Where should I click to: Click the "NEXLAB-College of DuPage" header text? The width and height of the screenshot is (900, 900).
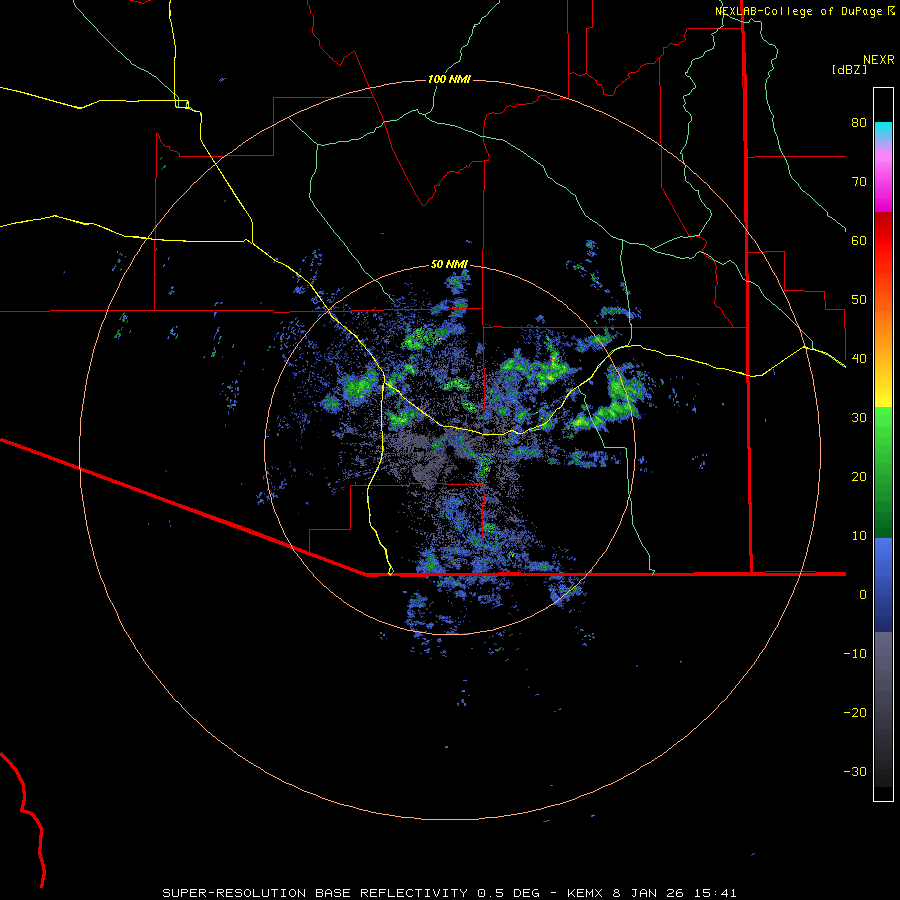798,11
